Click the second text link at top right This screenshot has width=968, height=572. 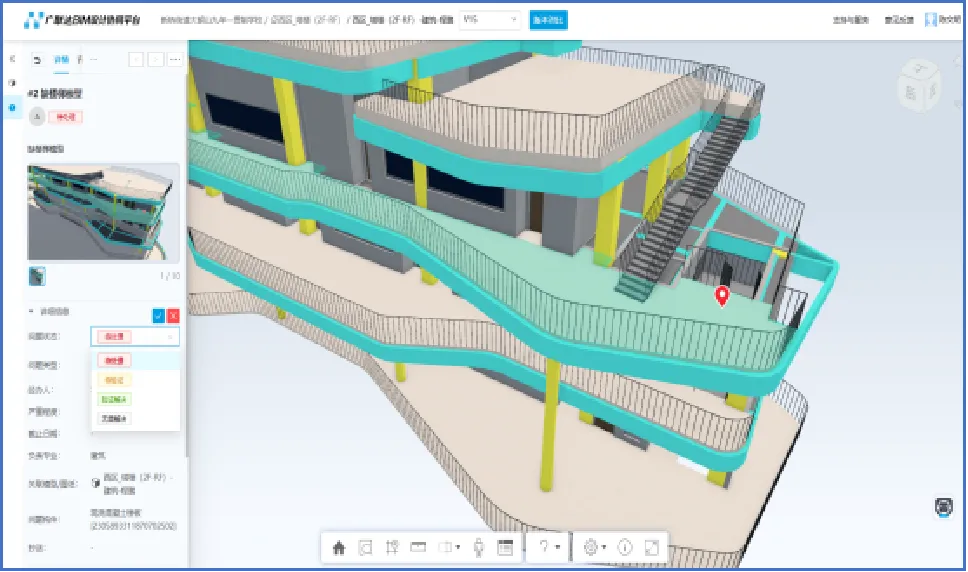point(899,20)
